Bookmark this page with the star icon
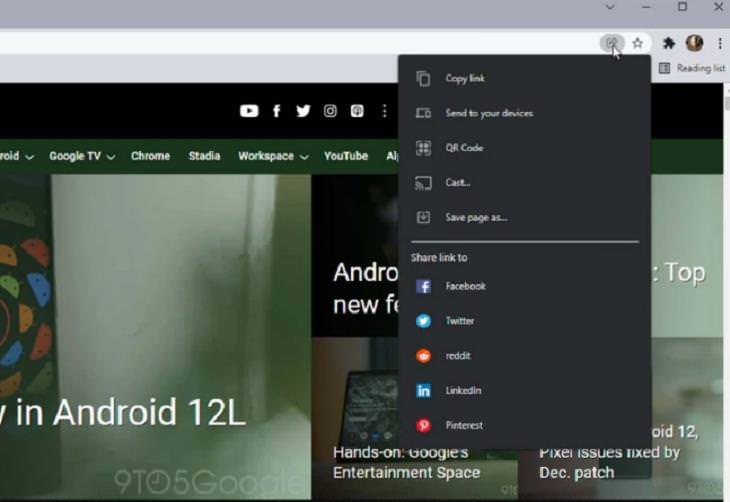The width and height of the screenshot is (730, 502). [x=637, y=43]
